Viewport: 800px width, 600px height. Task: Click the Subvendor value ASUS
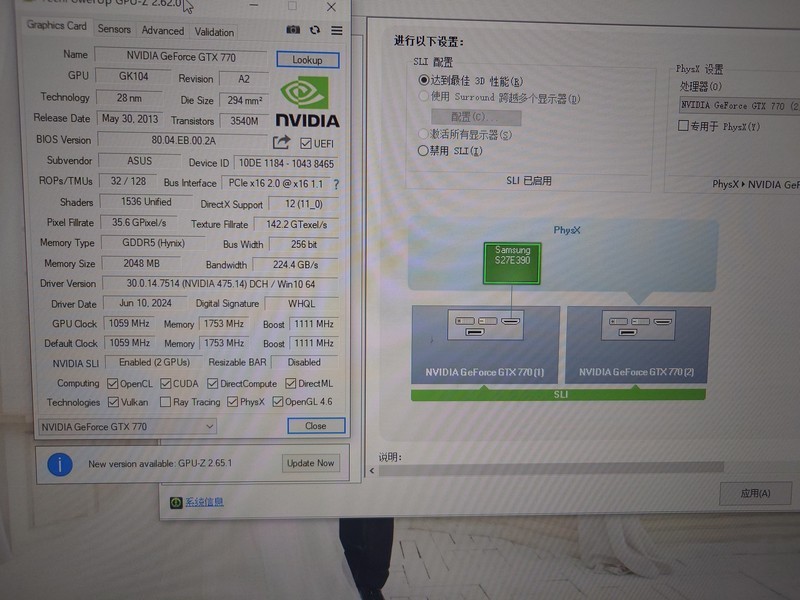(139, 161)
